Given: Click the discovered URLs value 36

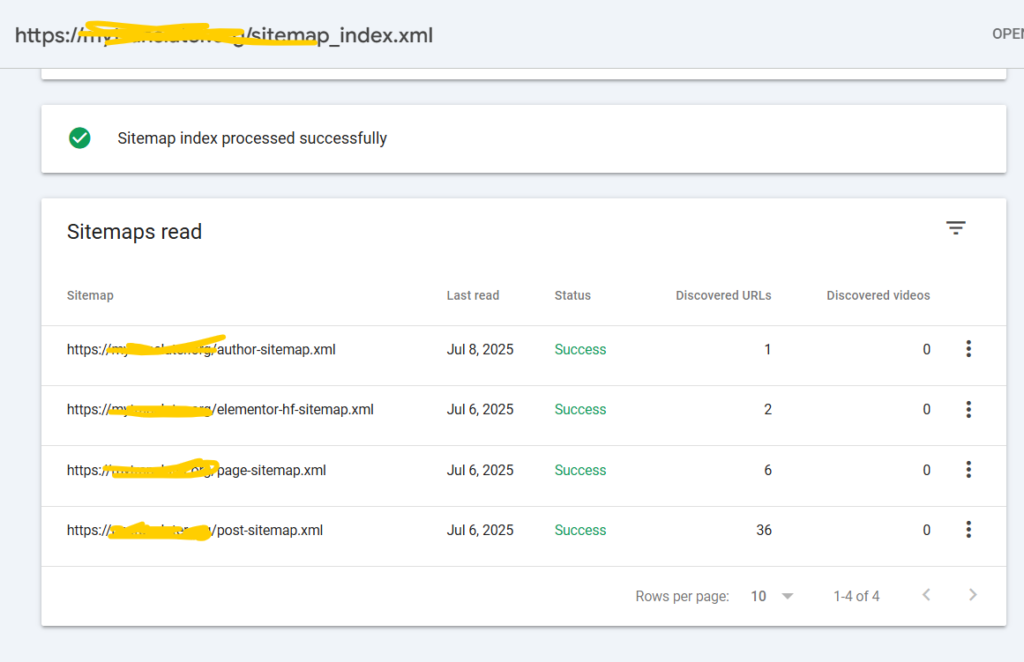Looking at the screenshot, I should coord(764,530).
